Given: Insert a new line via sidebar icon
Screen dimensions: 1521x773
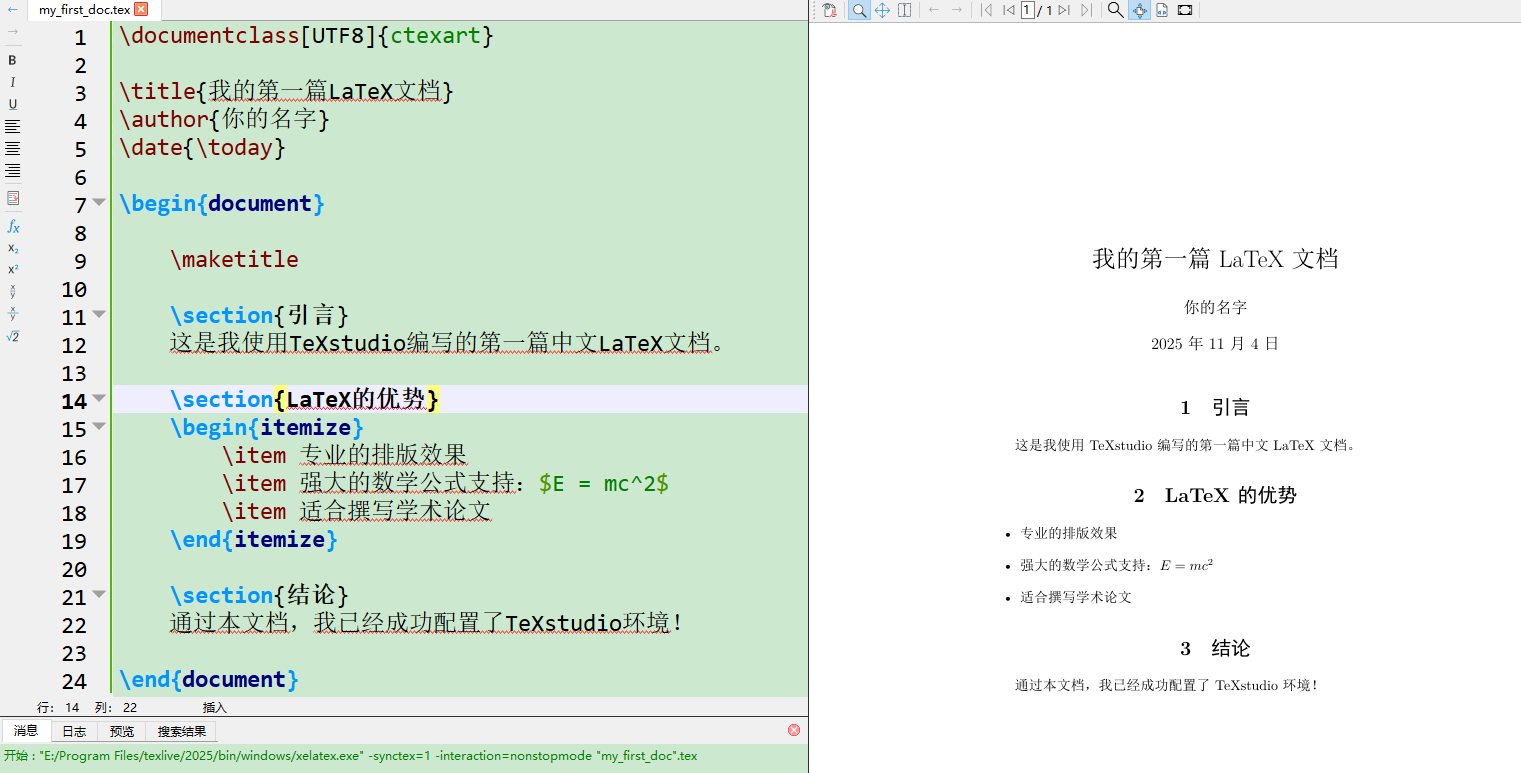Looking at the screenshot, I should (x=13, y=198).
